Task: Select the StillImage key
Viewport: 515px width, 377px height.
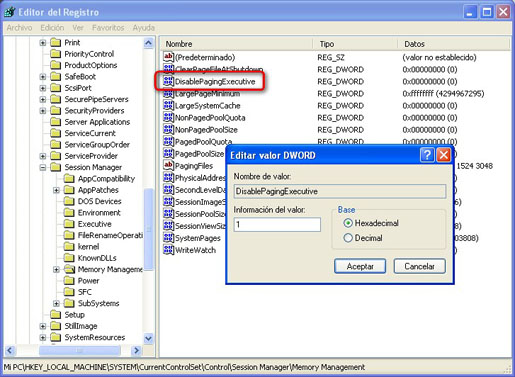Action: point(81,326)
